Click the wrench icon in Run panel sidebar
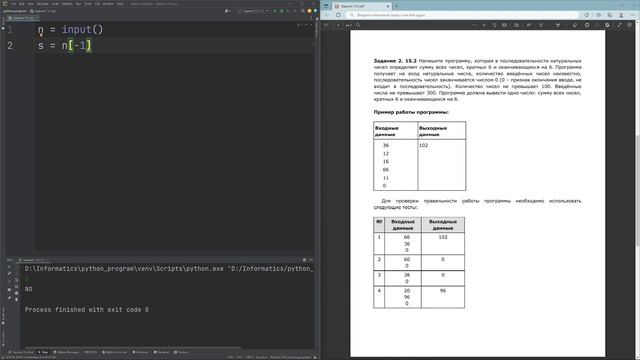The height and width of the screenshot is (360, 640). [9, 273]
